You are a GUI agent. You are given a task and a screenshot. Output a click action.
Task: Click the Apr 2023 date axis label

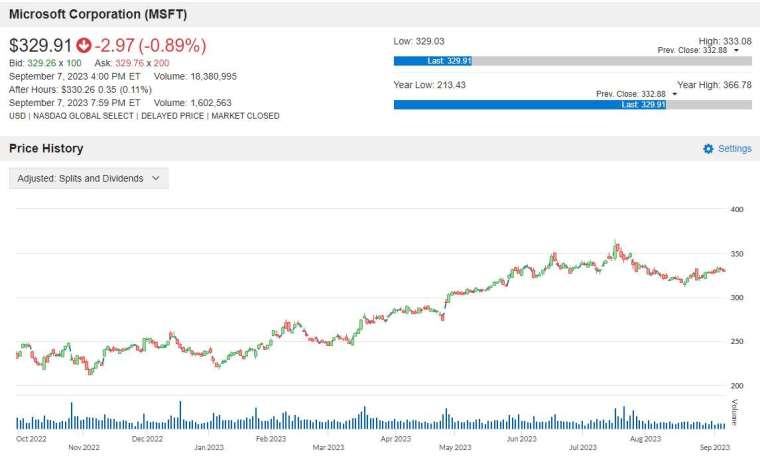[x=396, y=439]
